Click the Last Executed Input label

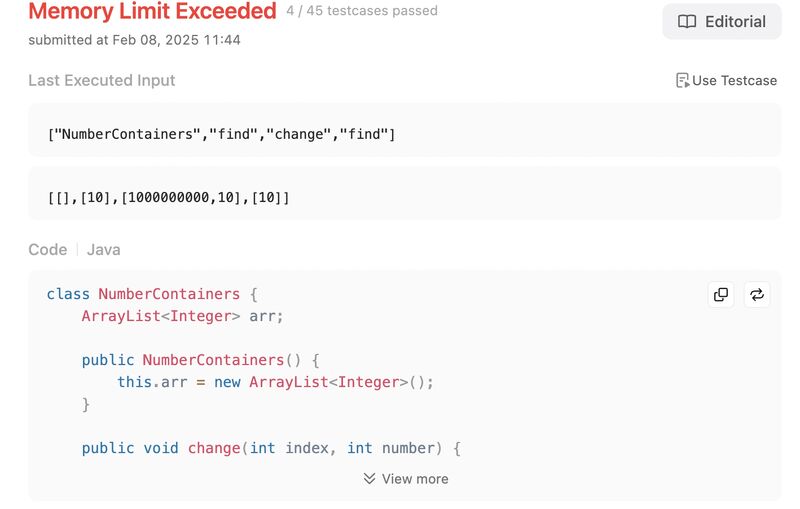tap(102, 81)
